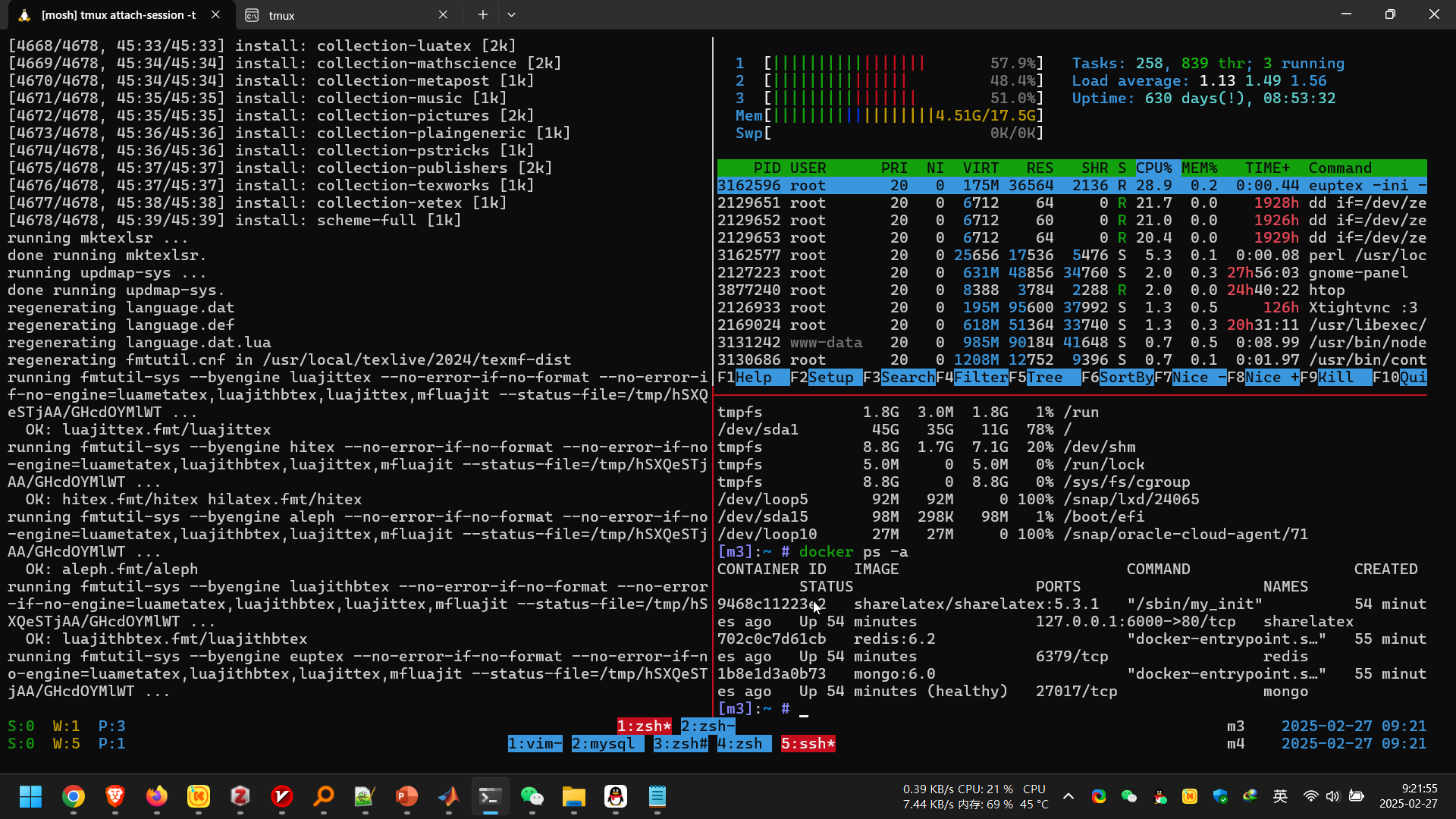This screenshot has height=819, width=1456.
Task: Click the Windows Terminal taskbar icon
Action: (491, 796)
